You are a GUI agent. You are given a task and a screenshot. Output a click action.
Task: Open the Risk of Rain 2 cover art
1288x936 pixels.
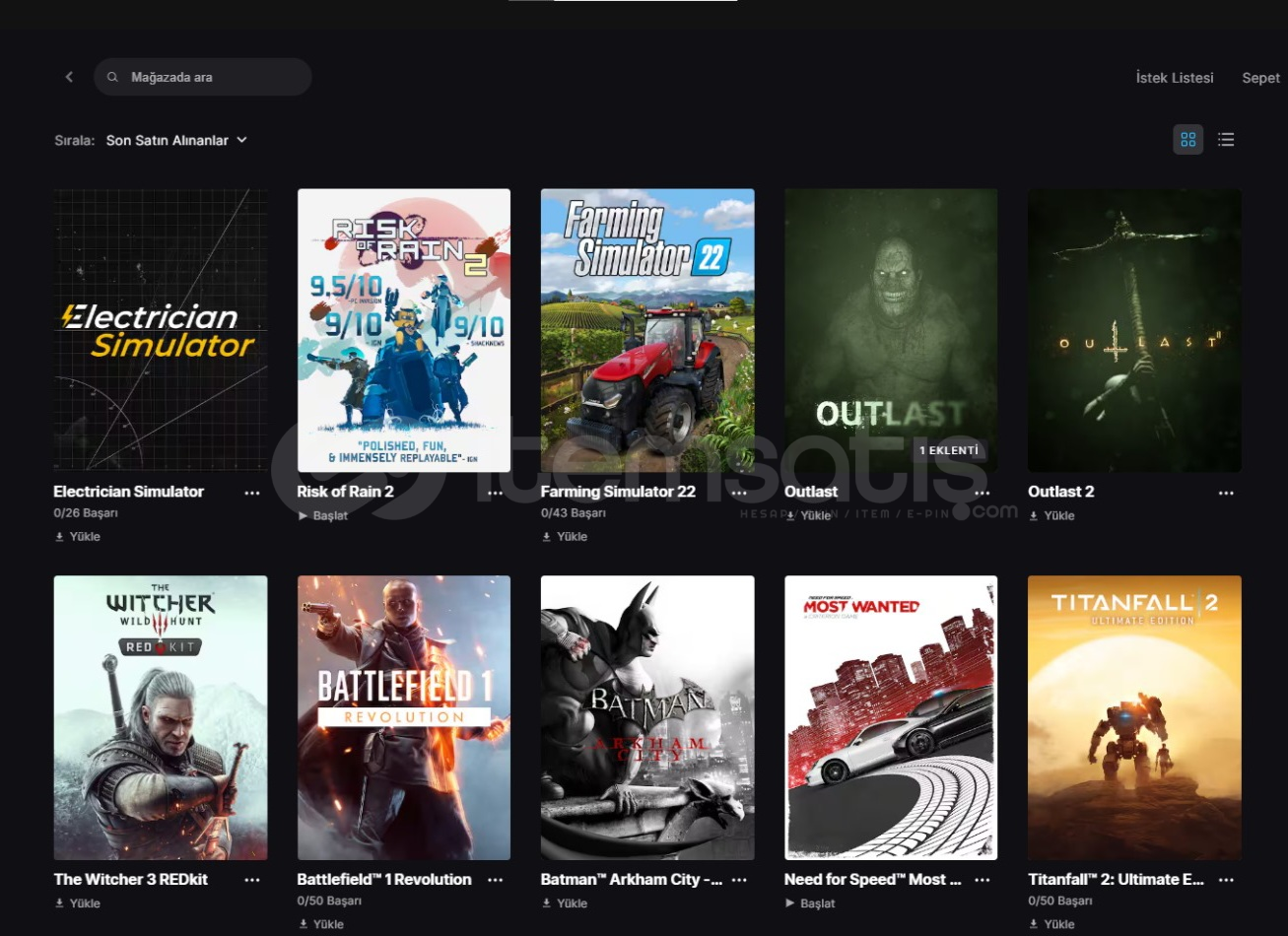click(x=404, y=330)
